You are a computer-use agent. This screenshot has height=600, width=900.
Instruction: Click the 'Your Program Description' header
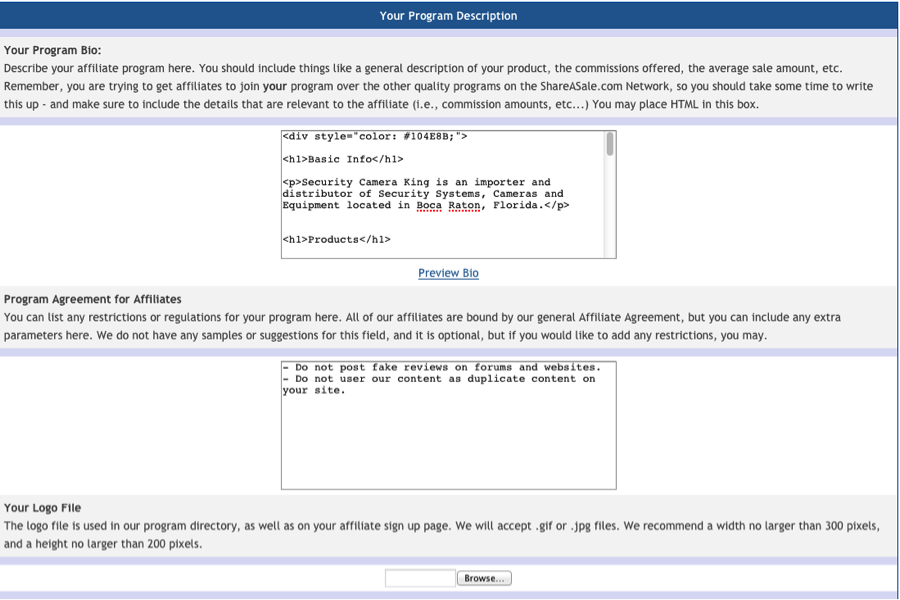point(448,16)
